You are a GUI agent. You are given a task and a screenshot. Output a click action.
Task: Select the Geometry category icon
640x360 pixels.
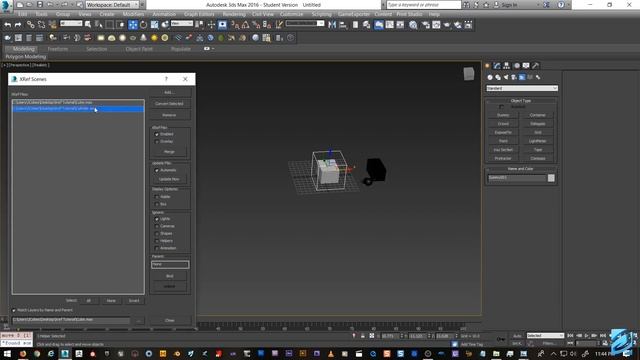coord(490,77)
